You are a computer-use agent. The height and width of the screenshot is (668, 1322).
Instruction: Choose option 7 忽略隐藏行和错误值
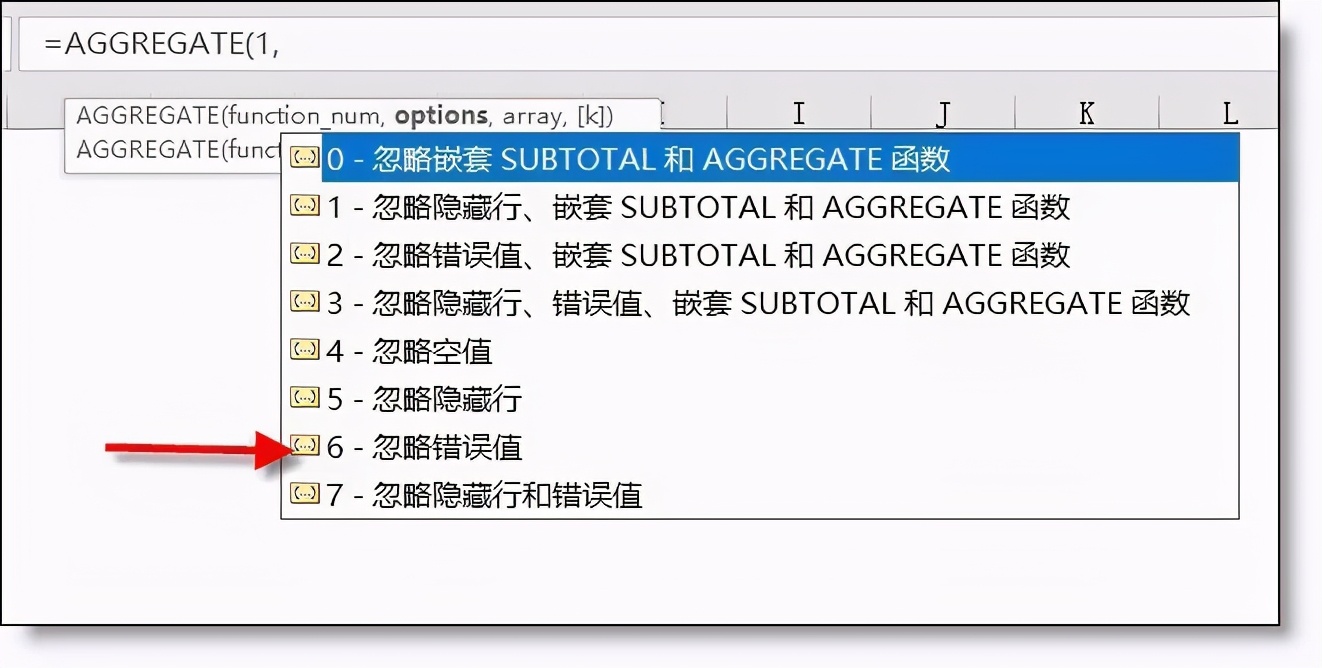pyautogui.click(x=759, y=495)
